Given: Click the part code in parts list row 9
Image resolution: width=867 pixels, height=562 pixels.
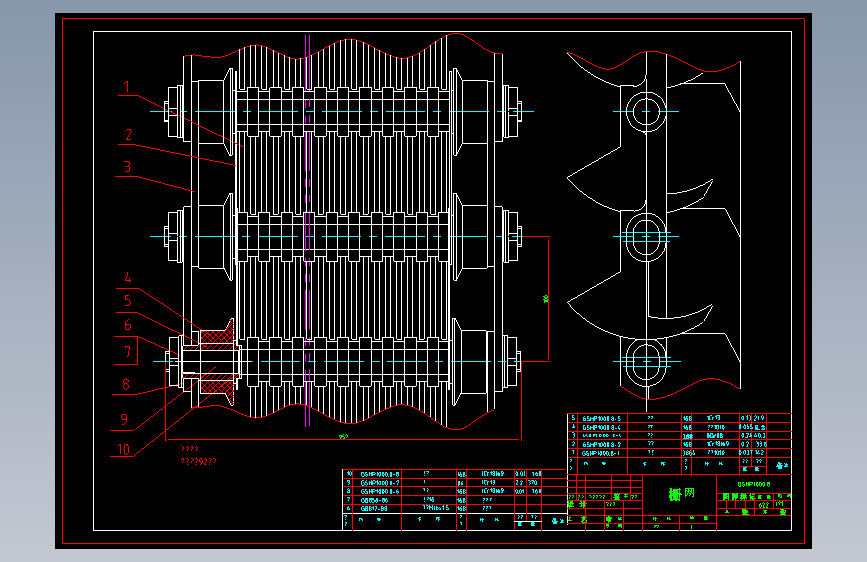Looking at the screenshot, I should click(x=380, y=483).
